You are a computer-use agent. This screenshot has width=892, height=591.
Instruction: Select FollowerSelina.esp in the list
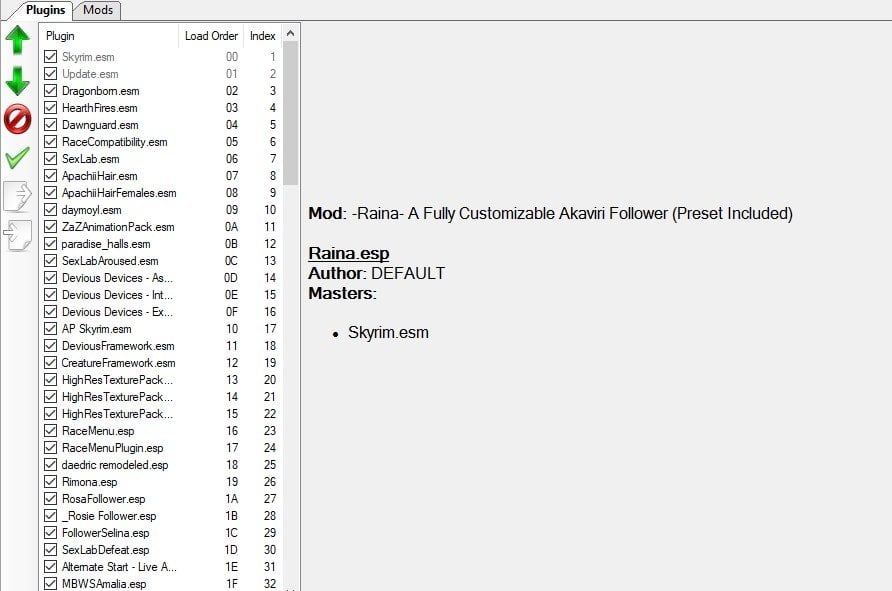pyautogui.click(x=105, y=533)
